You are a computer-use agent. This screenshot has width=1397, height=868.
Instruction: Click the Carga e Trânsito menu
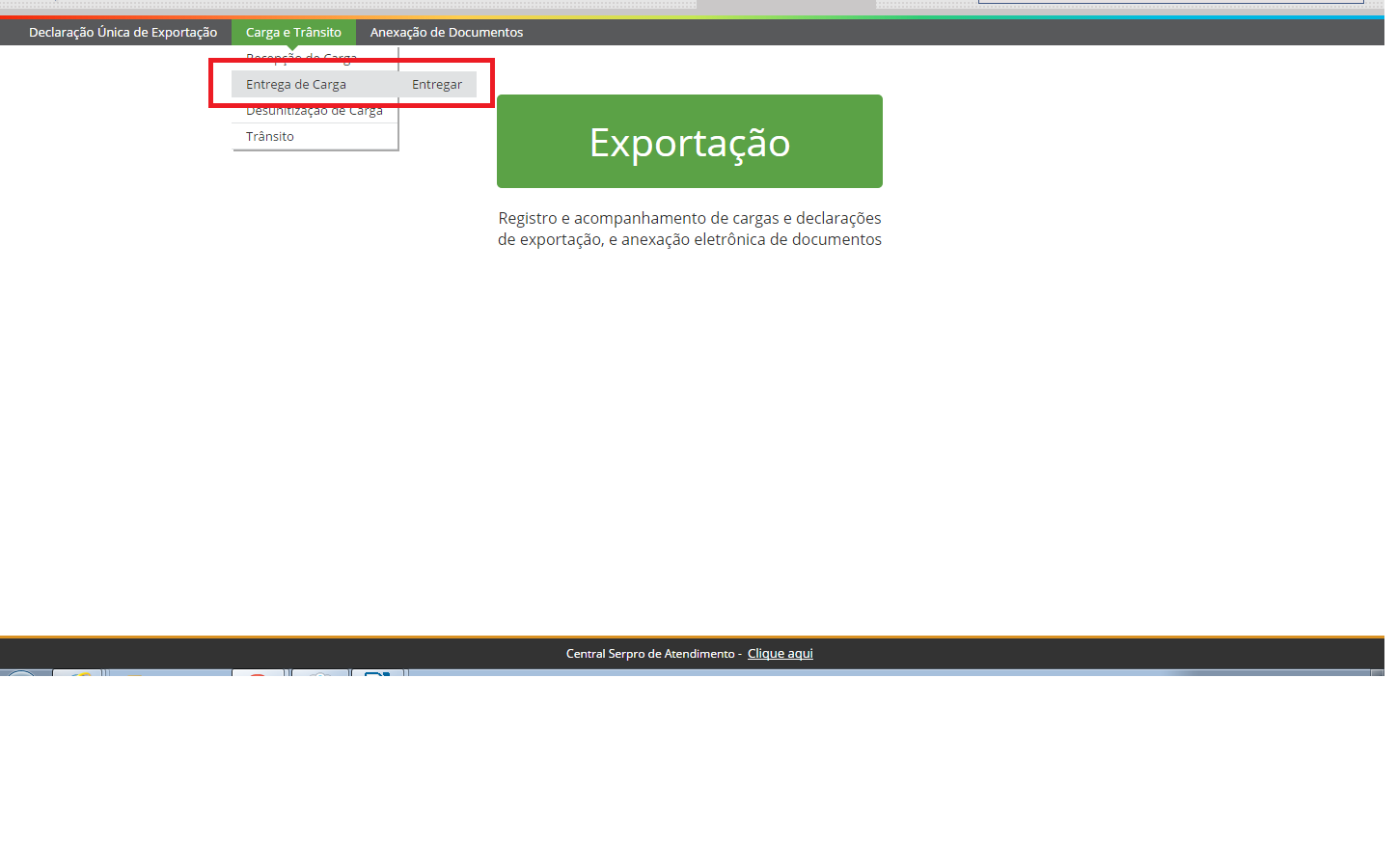coord(293,32)
